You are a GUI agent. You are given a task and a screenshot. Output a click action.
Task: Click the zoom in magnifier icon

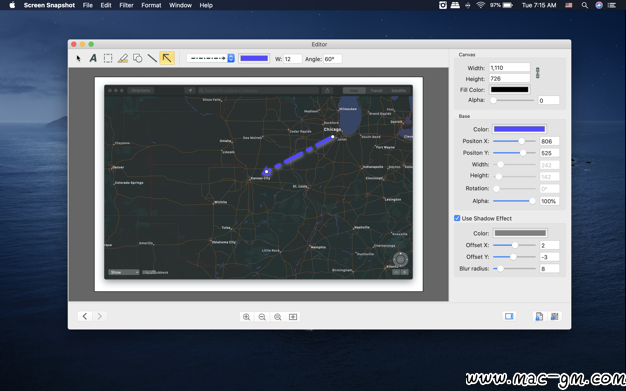click(246, 317)
